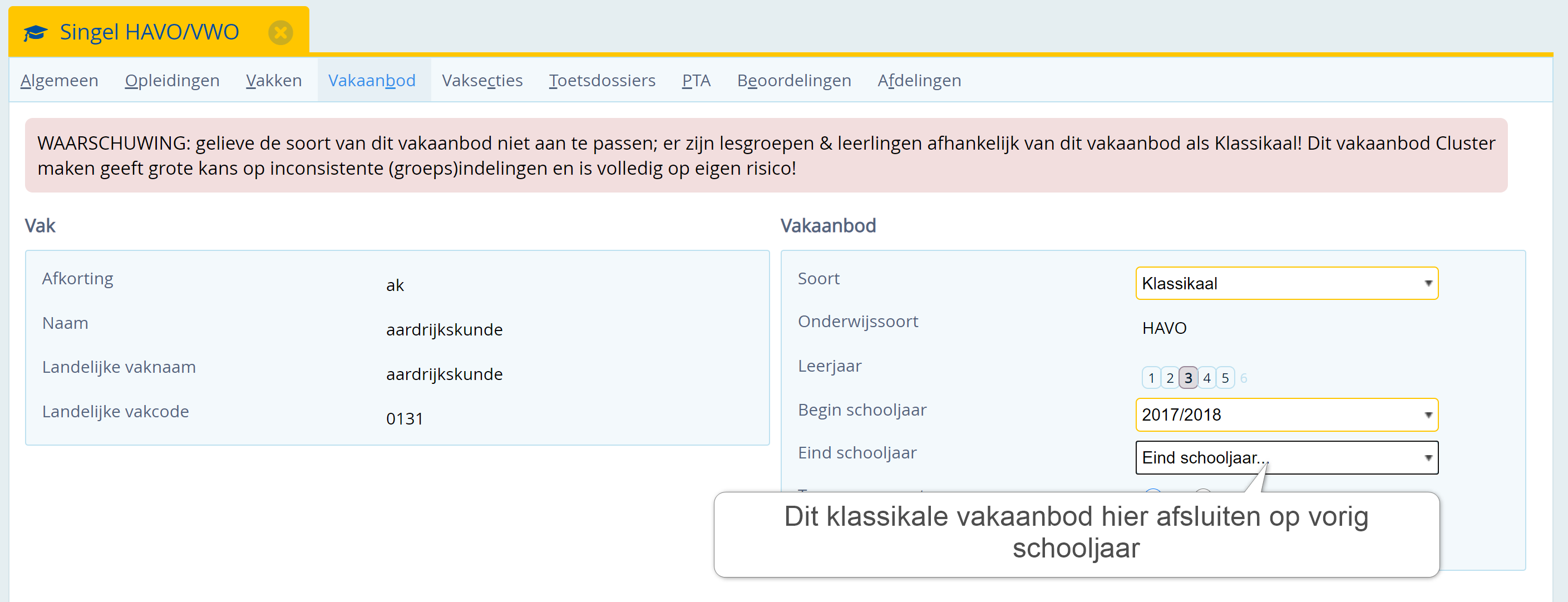Viewport: 1568px width, 602px height.
Task: Click the graduation cap icon on tab
Action: click(x=35, y=33)
